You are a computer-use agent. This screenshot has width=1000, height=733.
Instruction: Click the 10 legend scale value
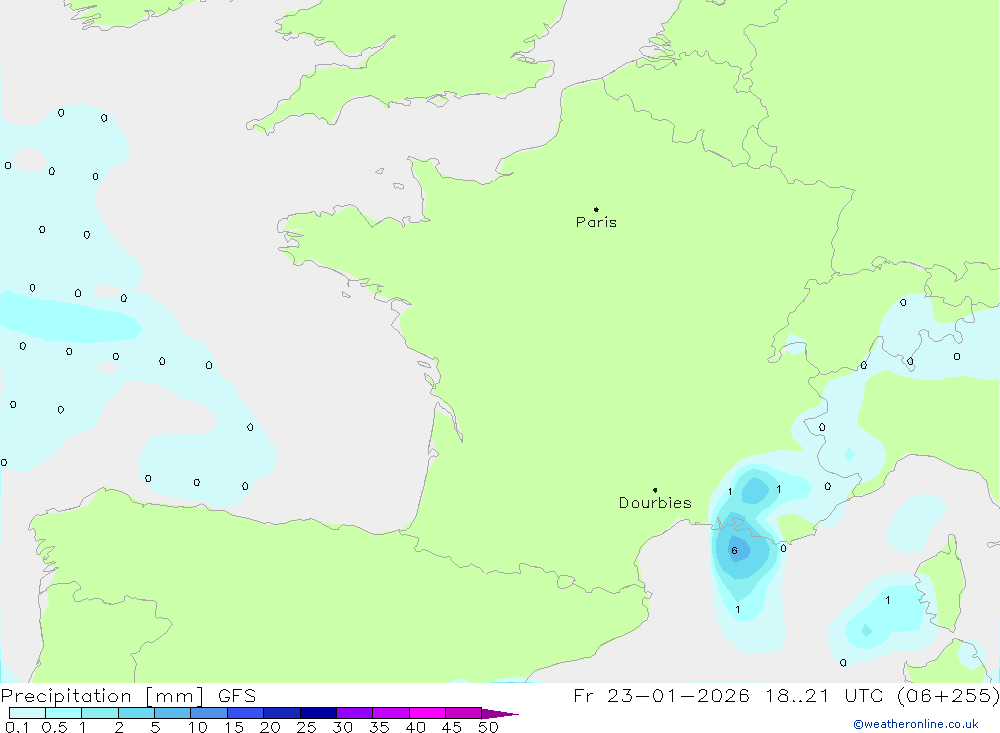pos(197,727)
